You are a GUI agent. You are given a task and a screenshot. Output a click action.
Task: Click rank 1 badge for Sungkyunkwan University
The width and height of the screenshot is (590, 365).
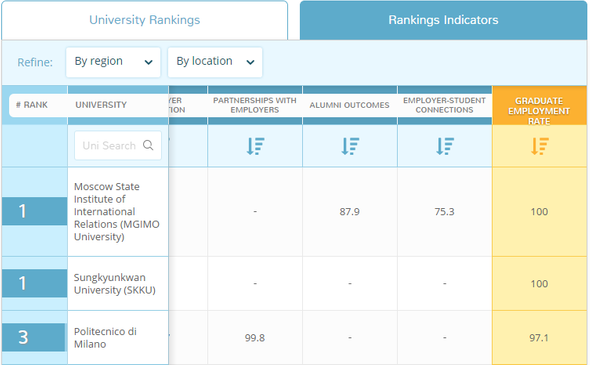[34, 283]
